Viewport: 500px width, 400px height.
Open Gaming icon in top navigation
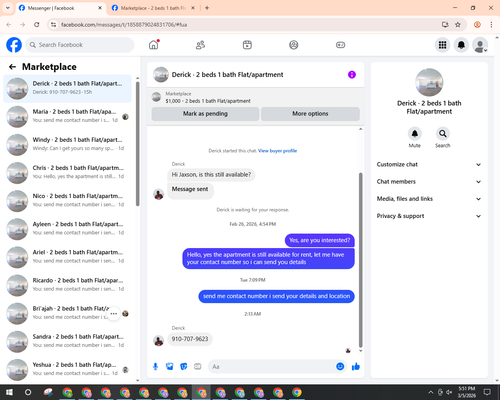click(340, 45)
